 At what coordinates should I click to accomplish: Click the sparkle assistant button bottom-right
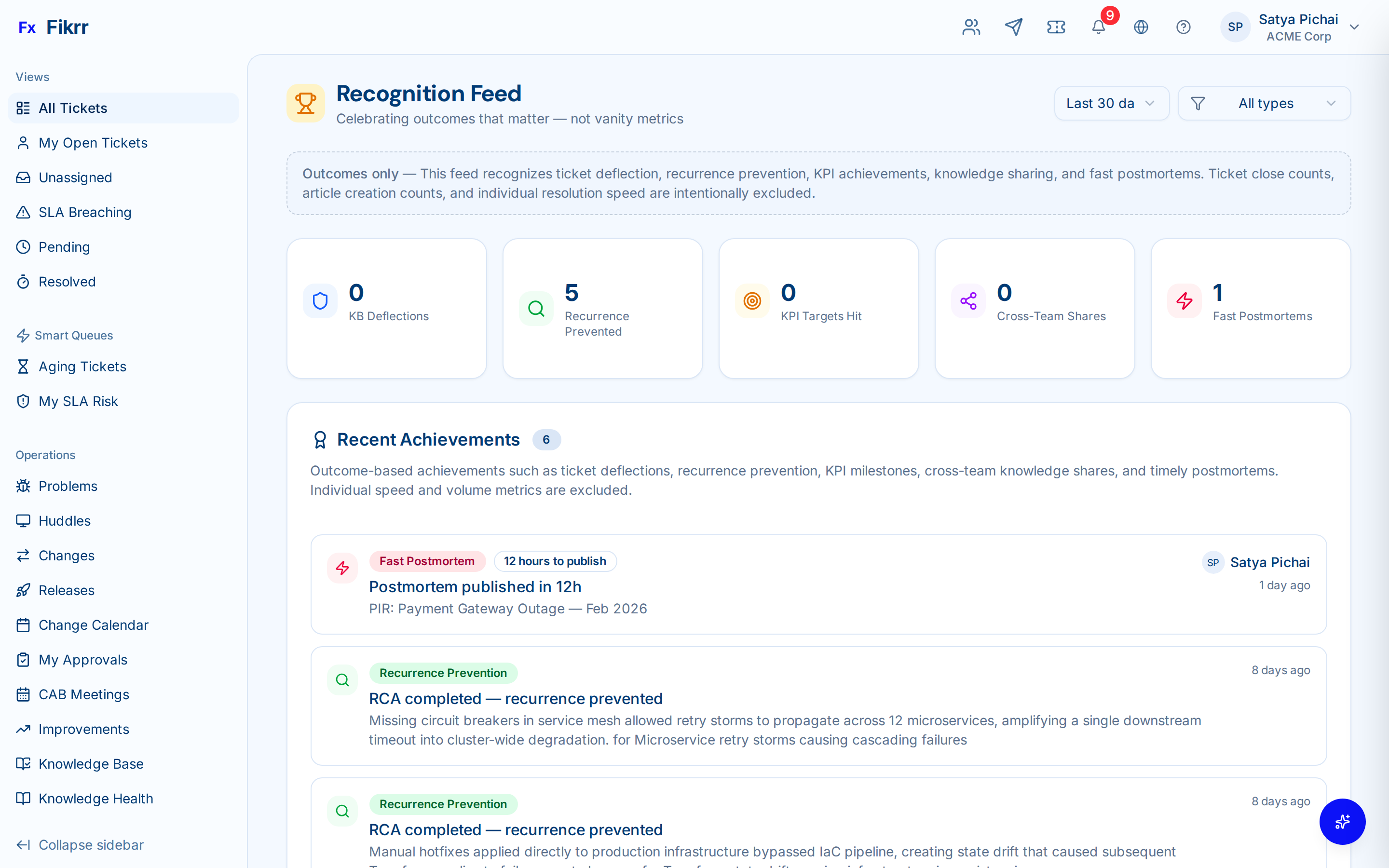coord(1343,822)
